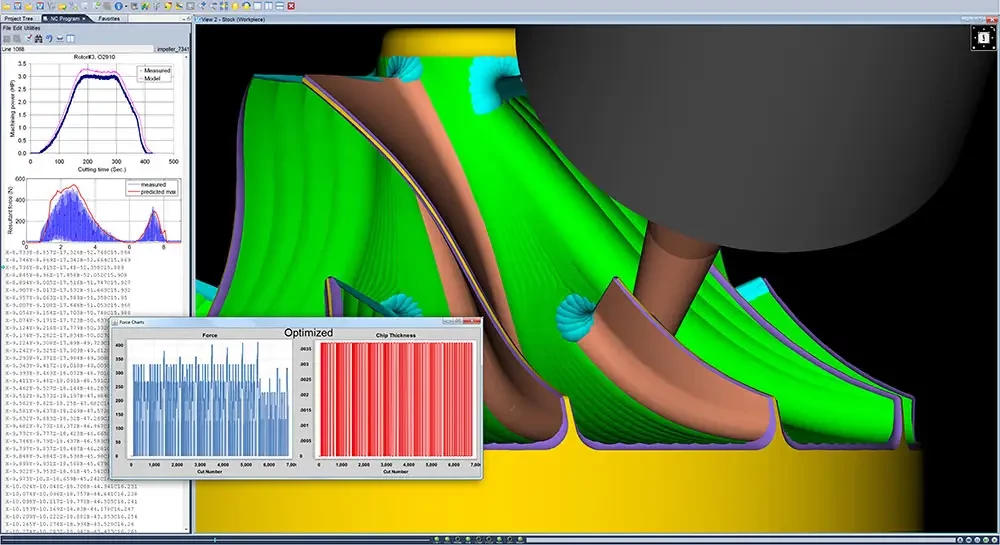
Task: Open the dropdown arrow beside Info icon
Action: [x=126, y=6]
